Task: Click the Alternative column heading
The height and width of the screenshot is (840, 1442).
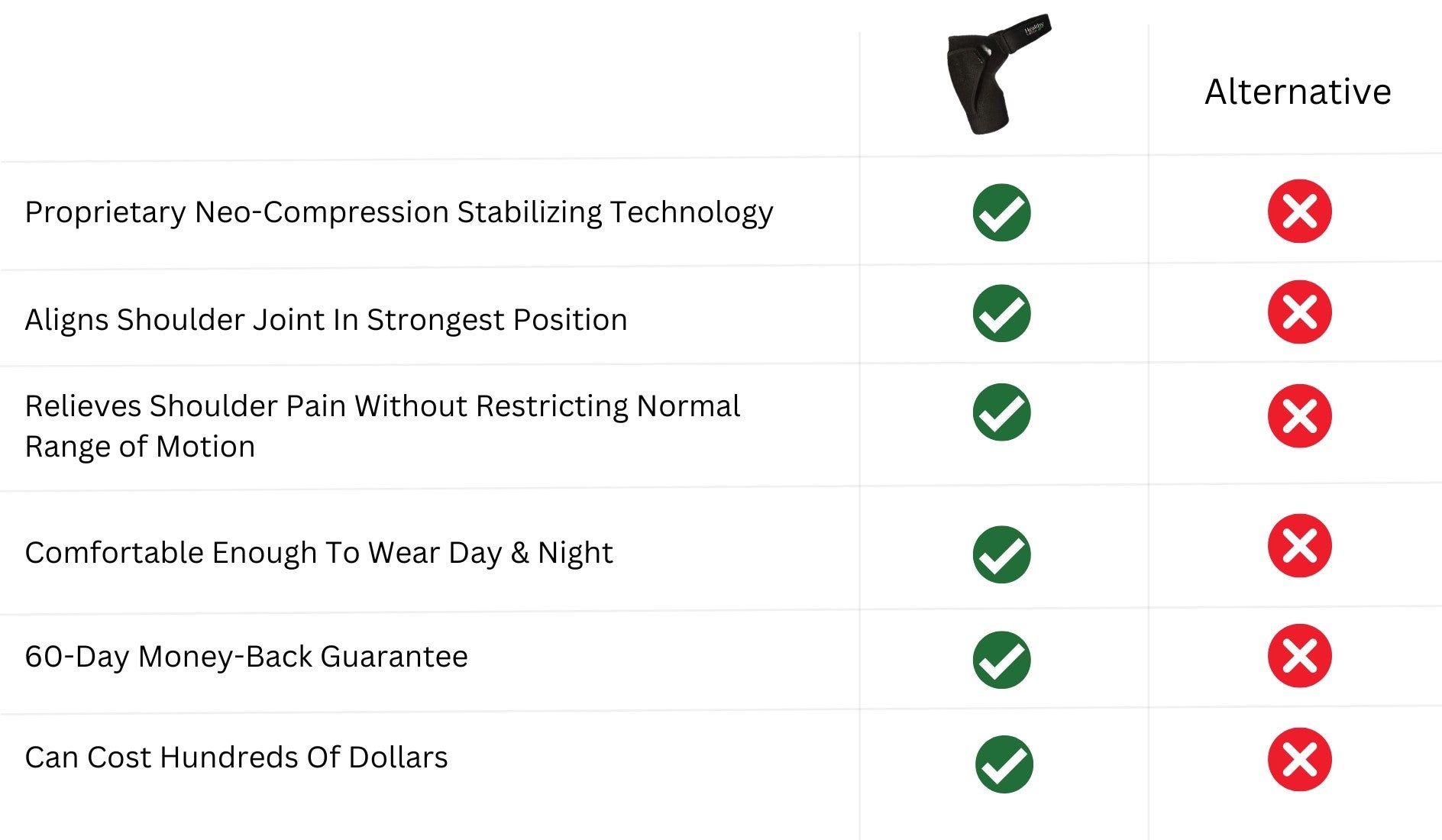Action: point(1298,92)
